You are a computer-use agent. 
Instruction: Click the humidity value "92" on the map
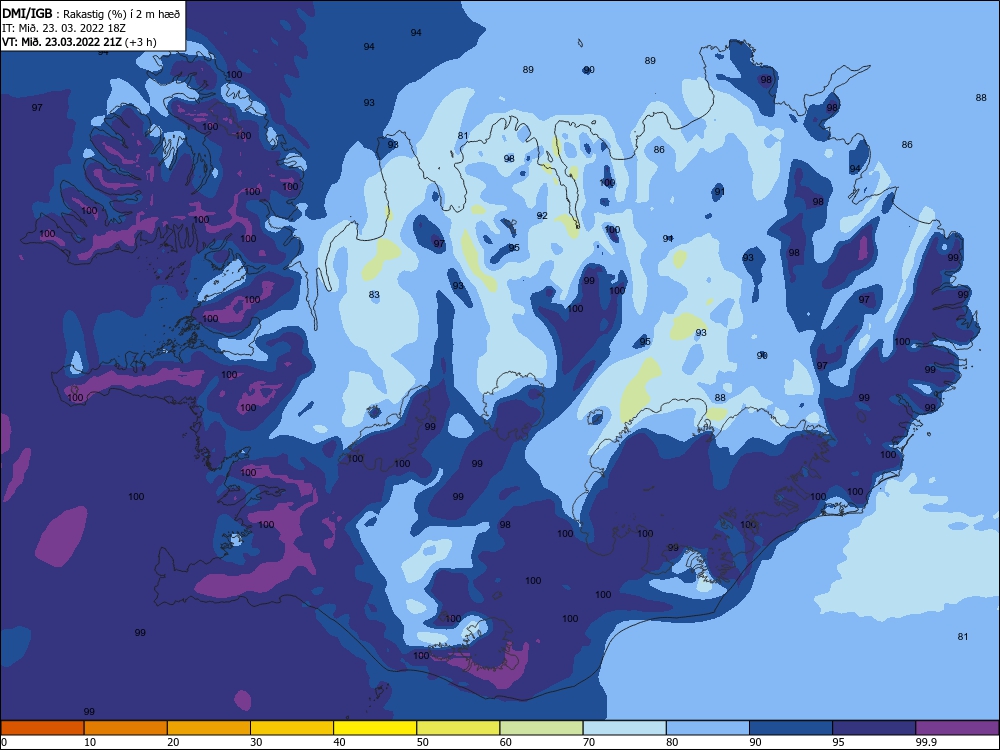coord(542,216)
